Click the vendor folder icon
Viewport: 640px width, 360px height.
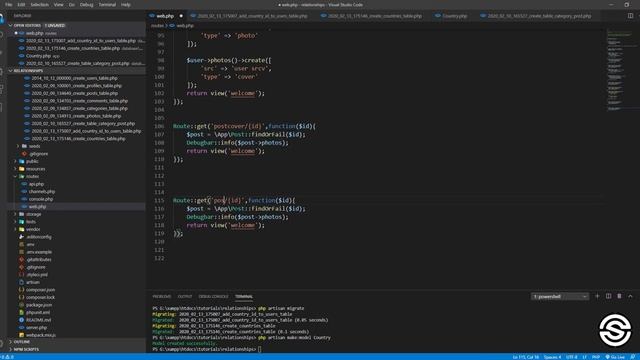(22, 229)
